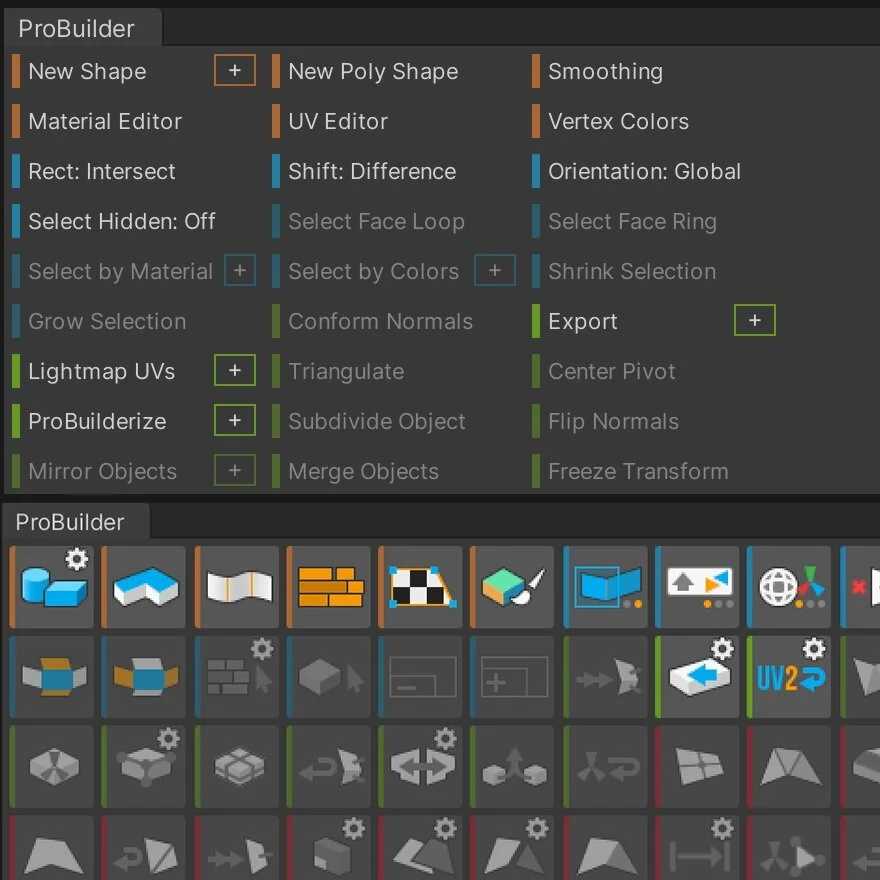This screenshot has width=880, height=880.
Task: Click the gear on the Mirror Objects icon
Action: point(446,739)
